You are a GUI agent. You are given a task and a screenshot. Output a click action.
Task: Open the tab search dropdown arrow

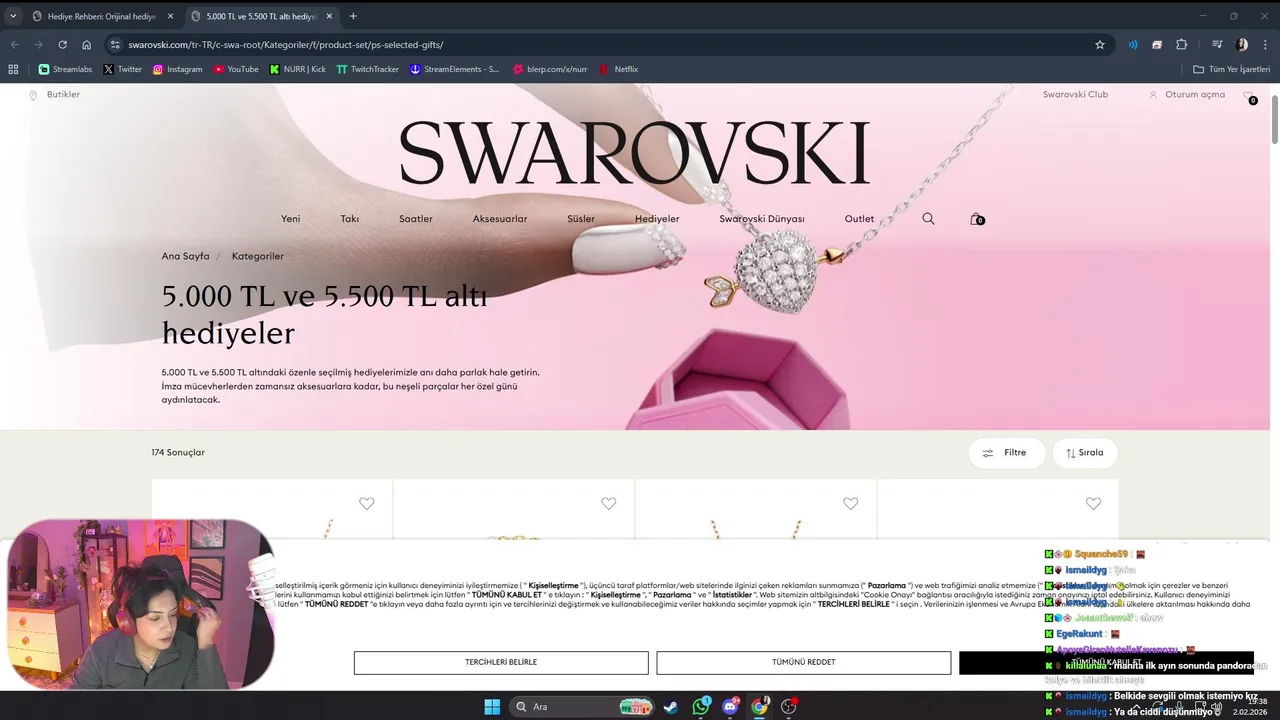[x=13, y=16]
